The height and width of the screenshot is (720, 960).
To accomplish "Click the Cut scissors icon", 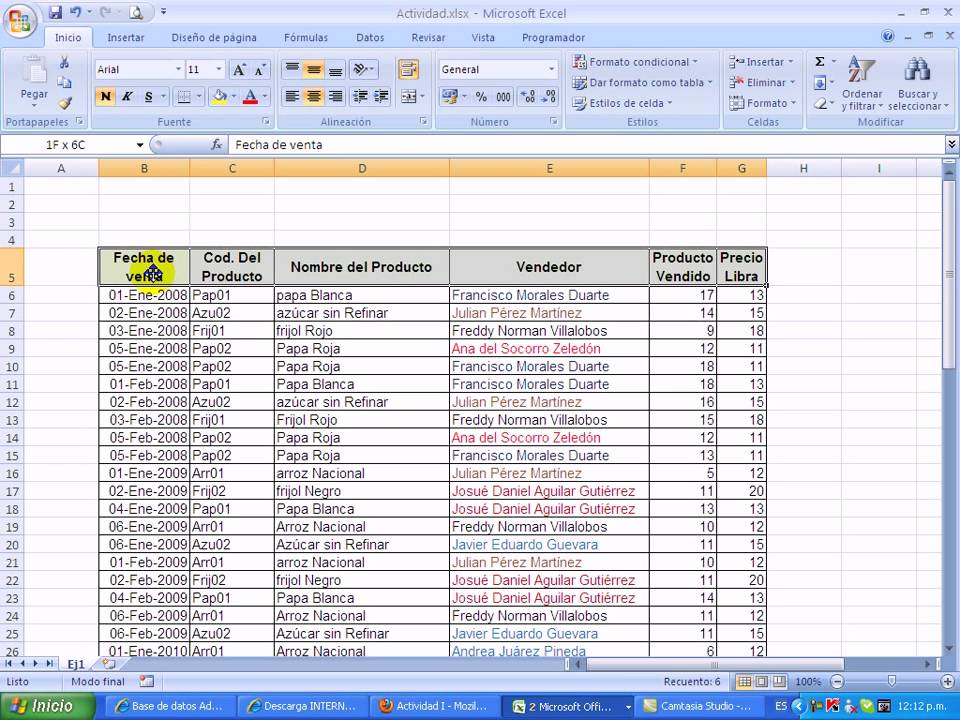I will (64, 62).
